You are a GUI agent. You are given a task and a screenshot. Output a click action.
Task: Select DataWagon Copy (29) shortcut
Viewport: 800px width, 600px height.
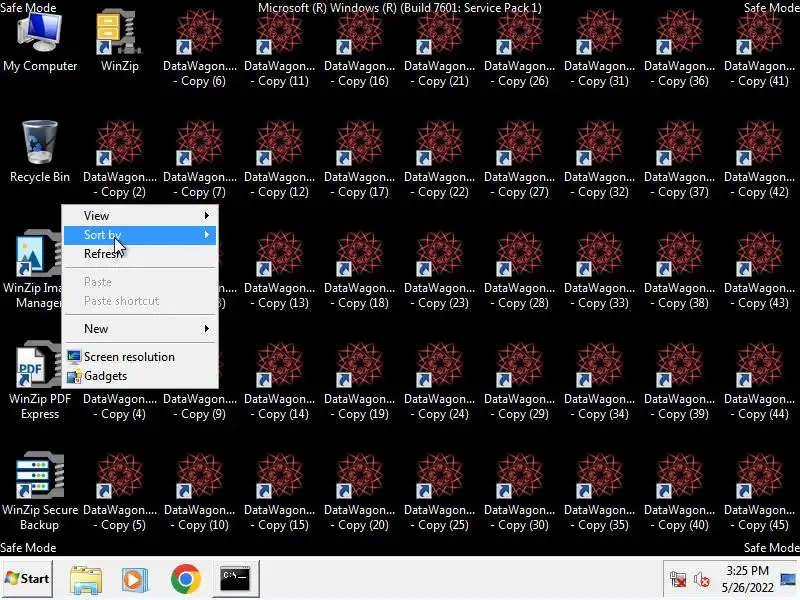[519, 382]
